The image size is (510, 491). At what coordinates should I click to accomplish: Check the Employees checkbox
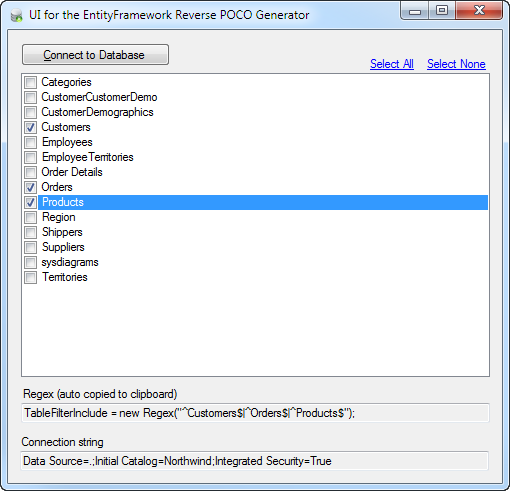(31, 142)
